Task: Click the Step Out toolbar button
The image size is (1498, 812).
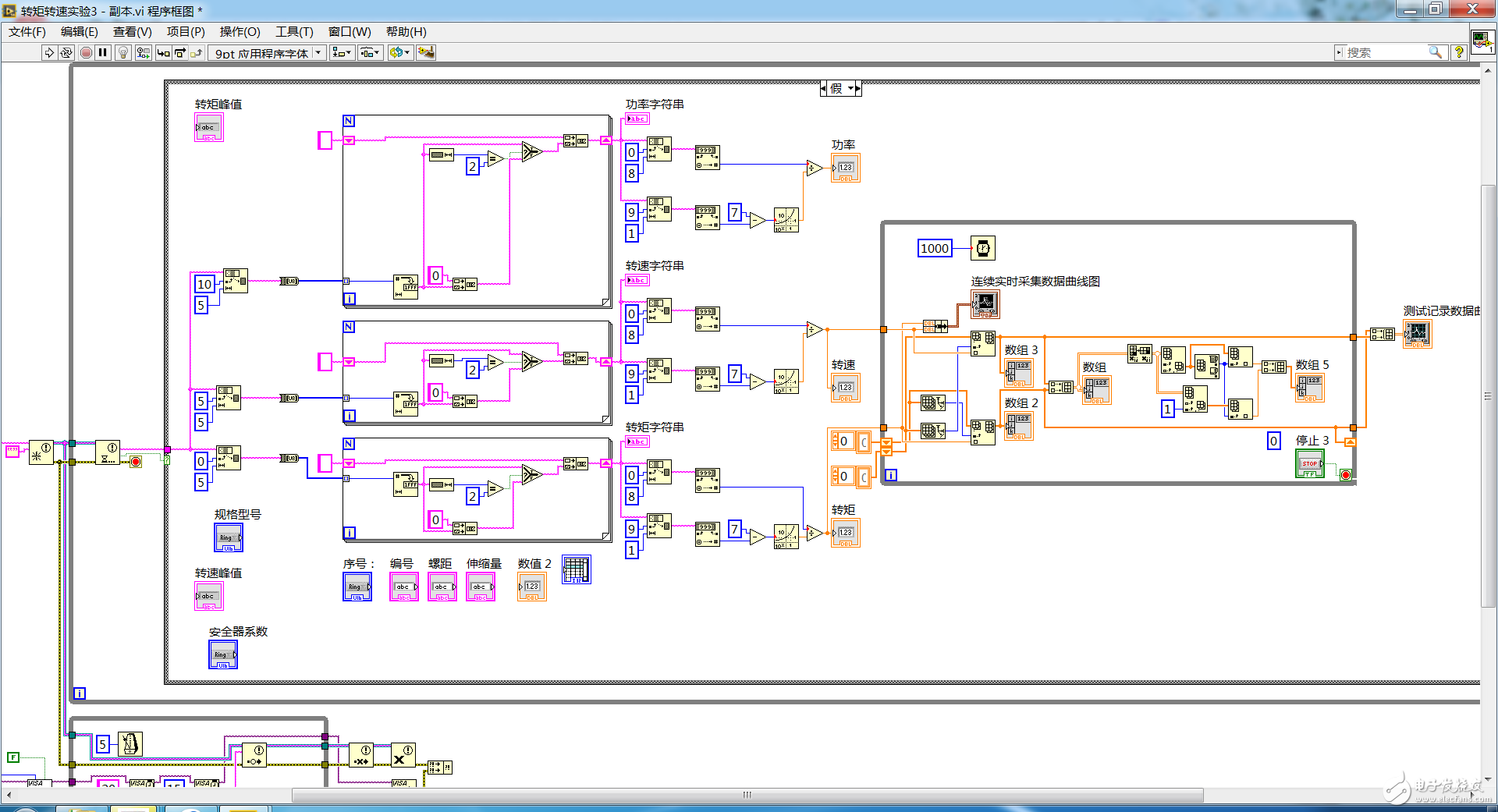Action: [x=197, y=53]
